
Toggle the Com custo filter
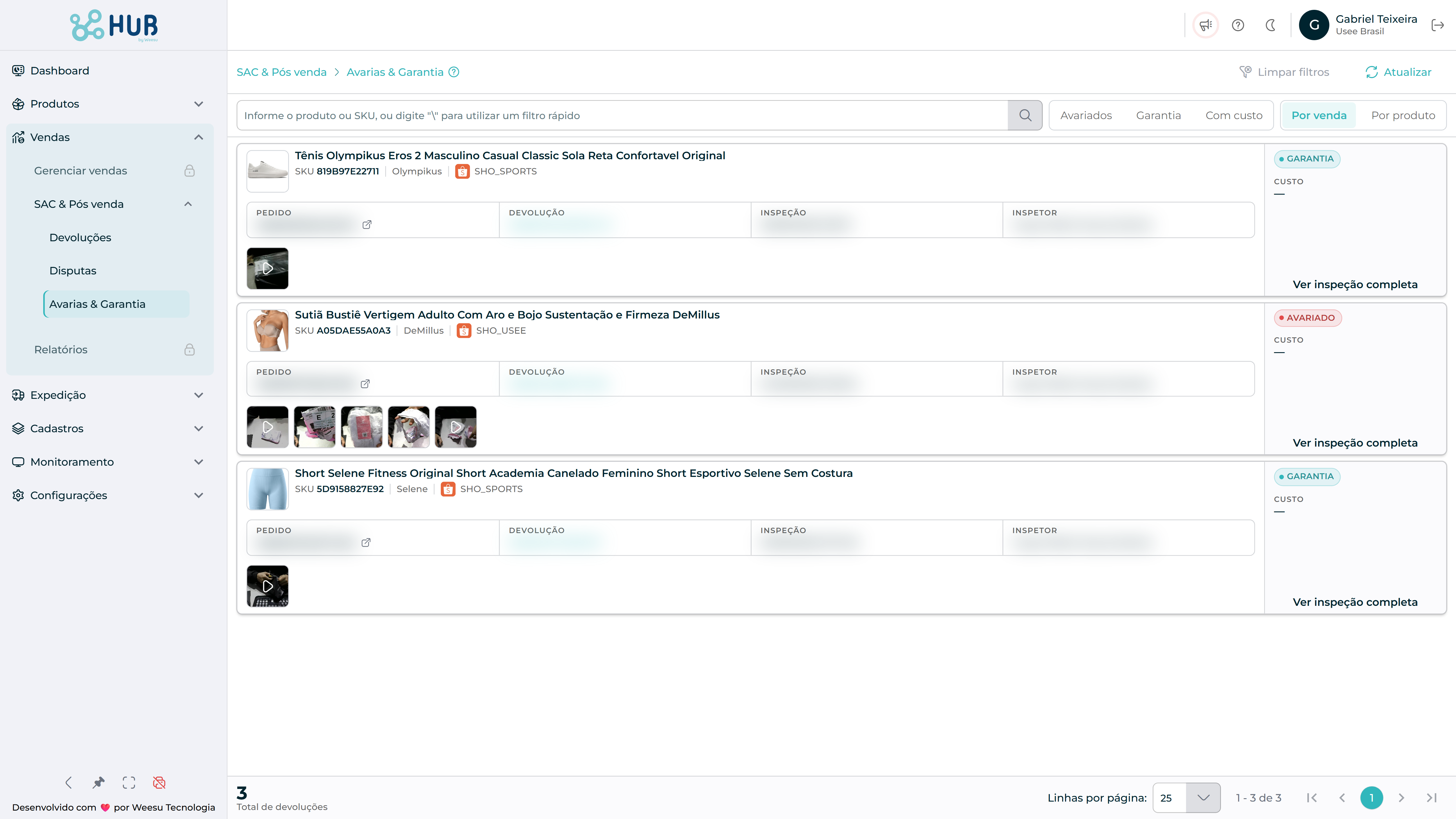[x=1234, y=115]
